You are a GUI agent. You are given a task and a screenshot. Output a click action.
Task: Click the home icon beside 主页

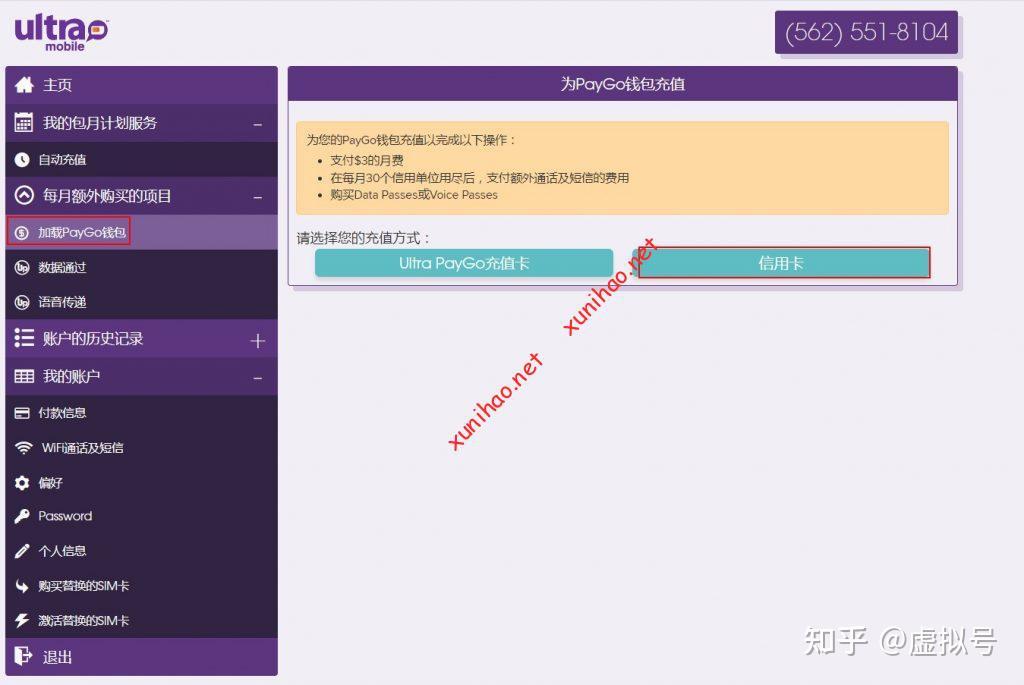pos(24,85)
